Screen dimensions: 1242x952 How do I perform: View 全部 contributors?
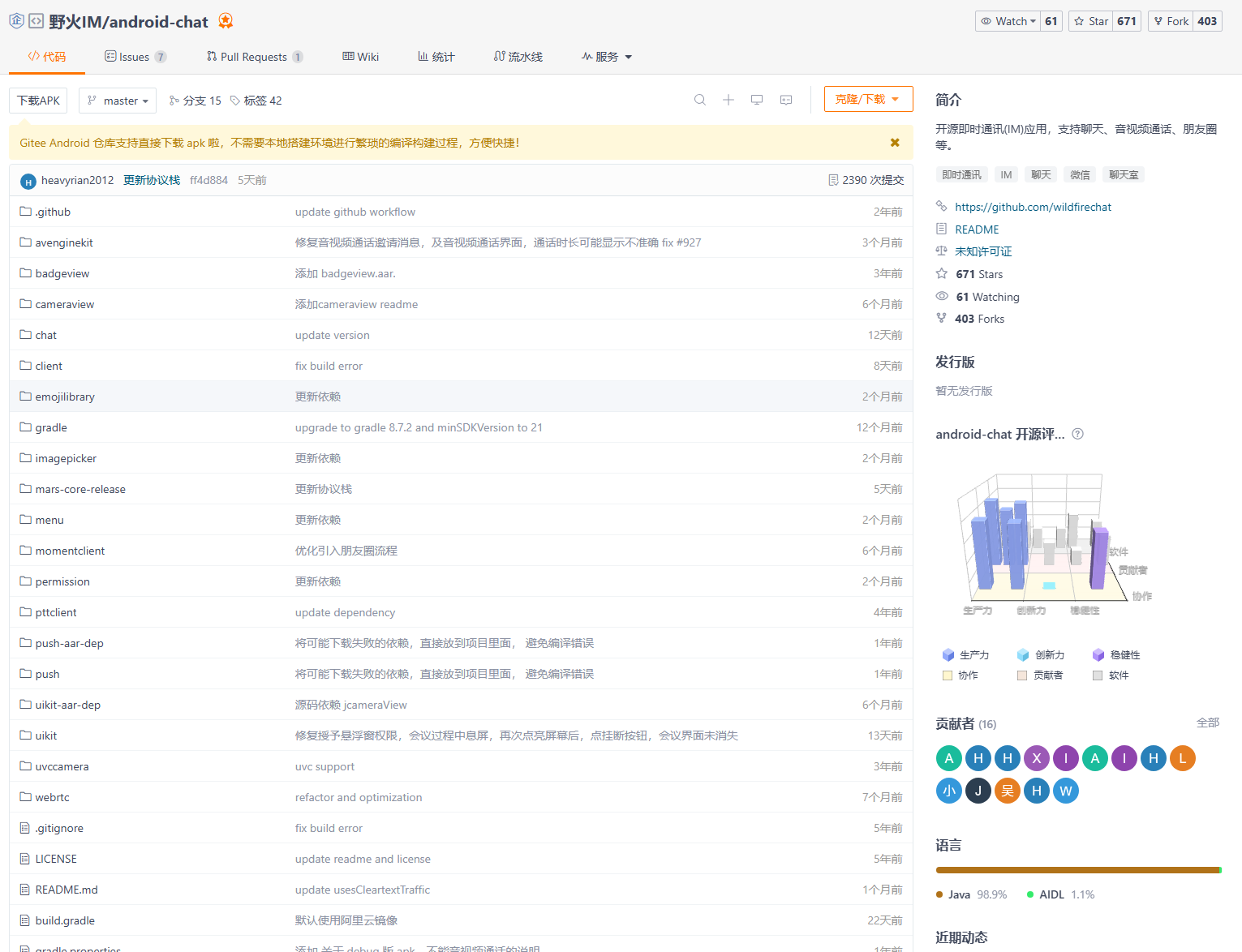click(x=1208, y=723)
